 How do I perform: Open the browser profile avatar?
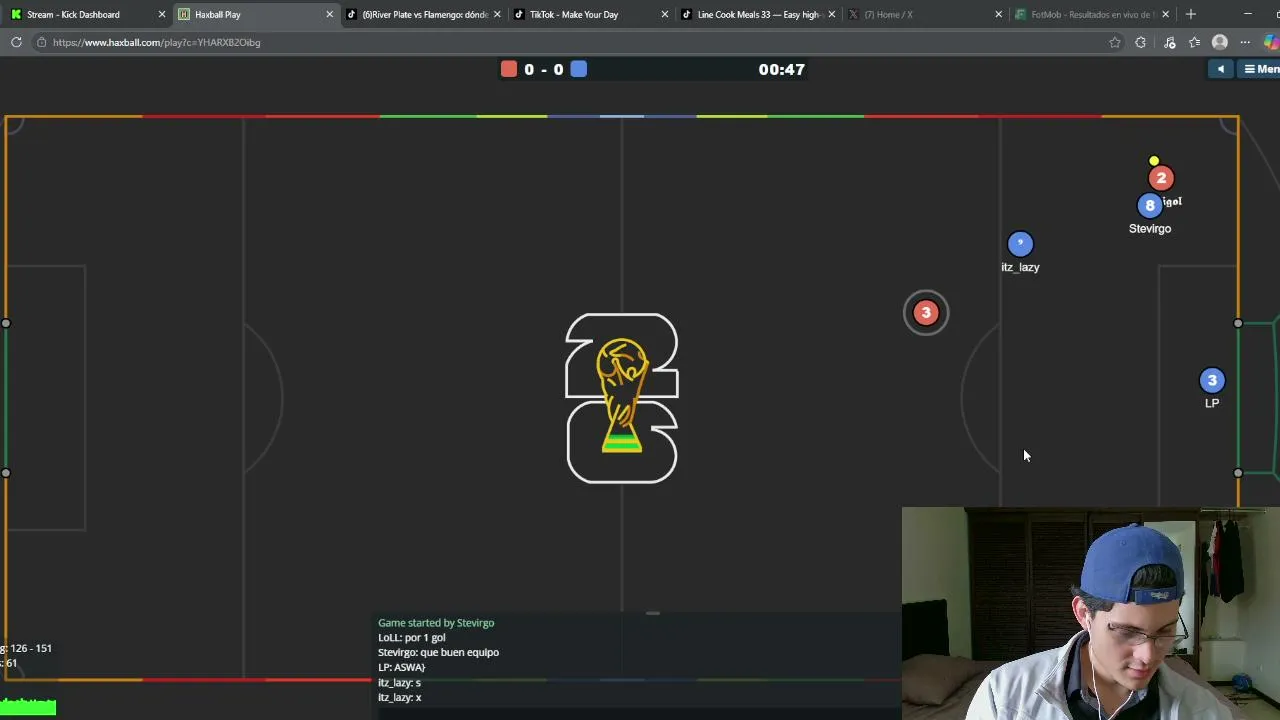[1219, 42]
